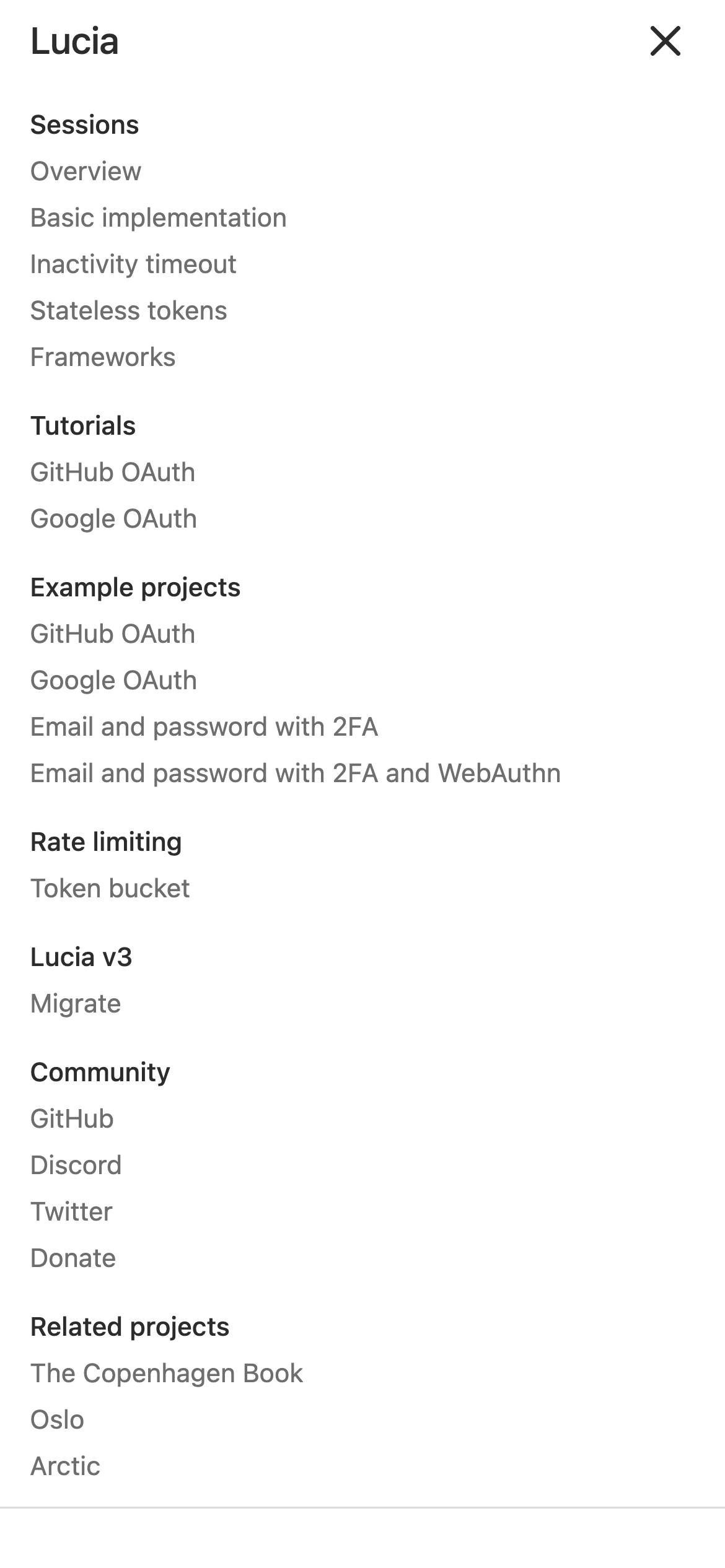Open The Copenhagen Book link

click(x=167, y=1374)
